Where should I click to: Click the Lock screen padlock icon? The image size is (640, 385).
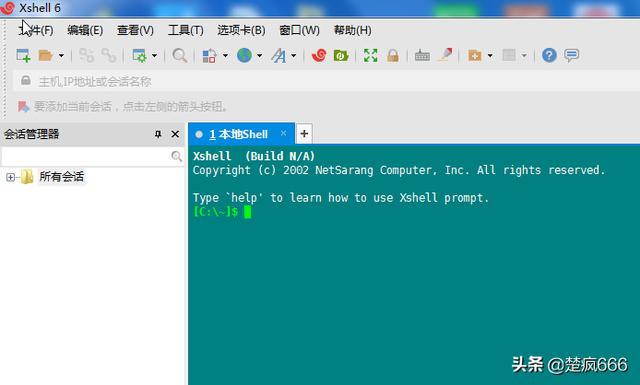click(x=393, y=55)
